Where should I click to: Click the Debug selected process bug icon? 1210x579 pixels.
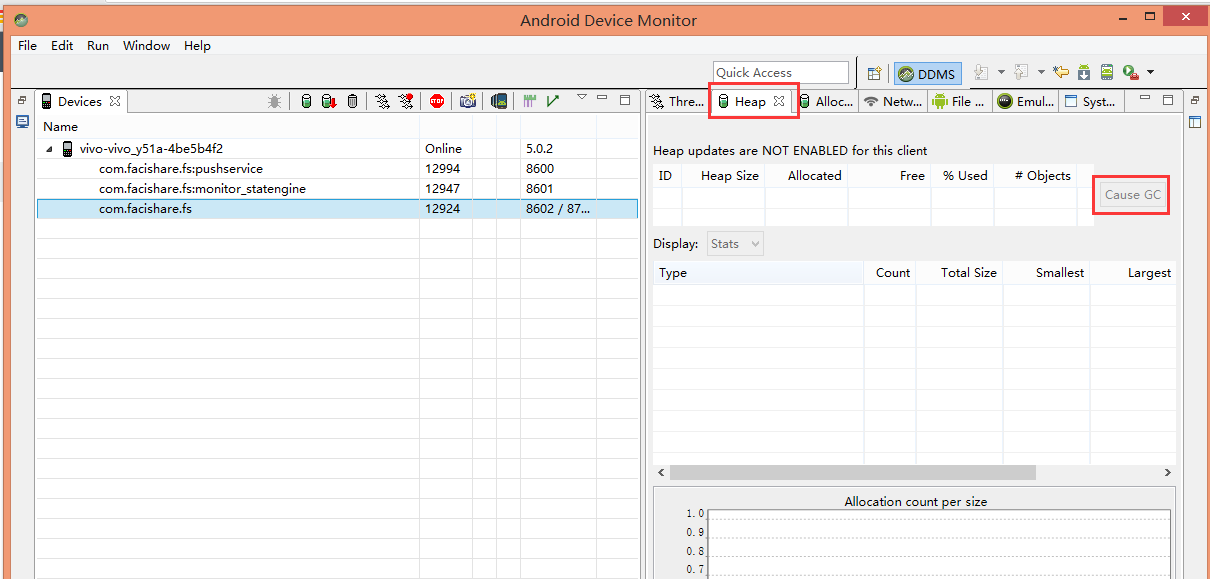coord(274,101)
